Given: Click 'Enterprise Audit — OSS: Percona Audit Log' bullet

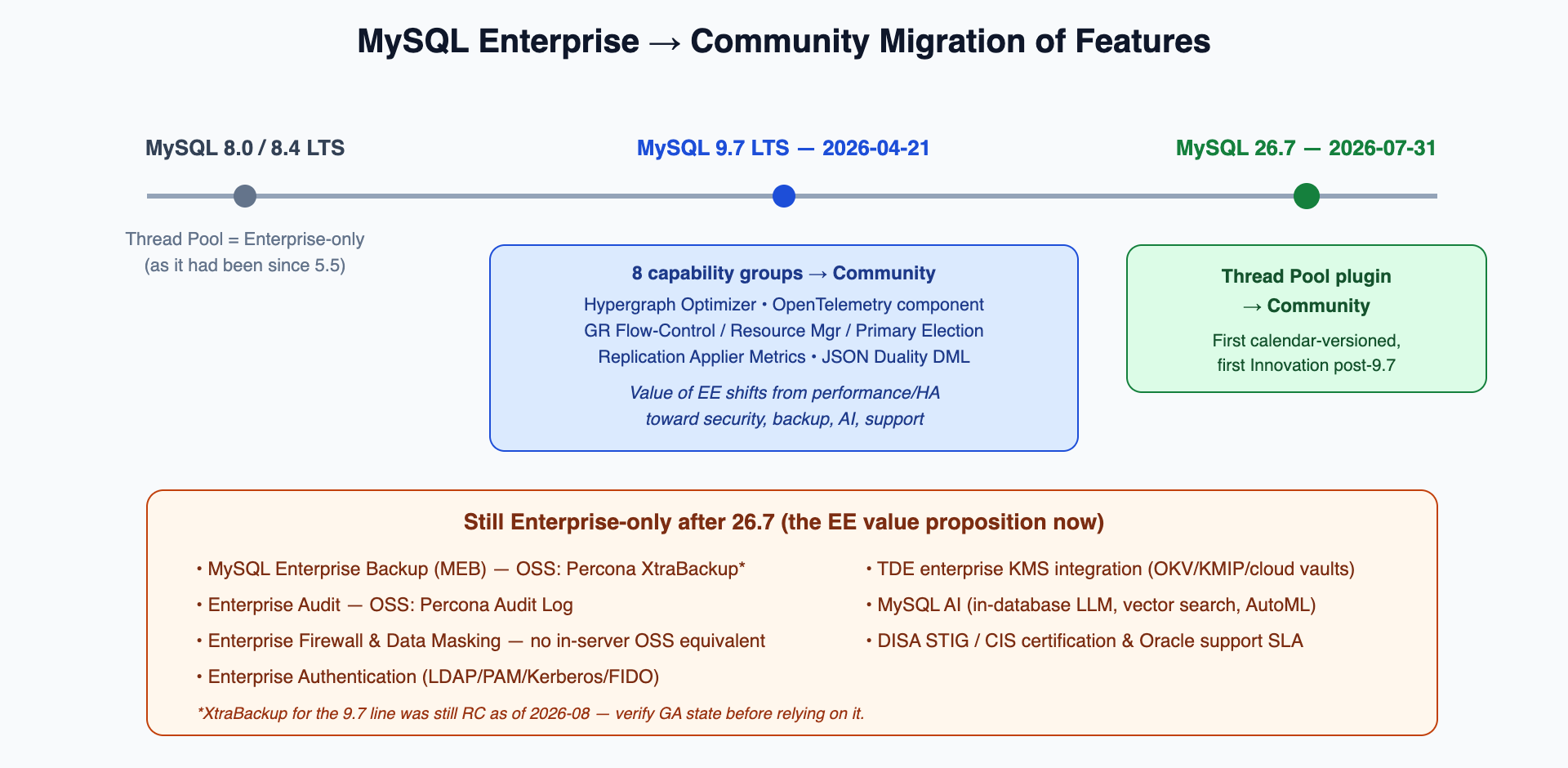Looking at the screenshot, I should [385, 605].
